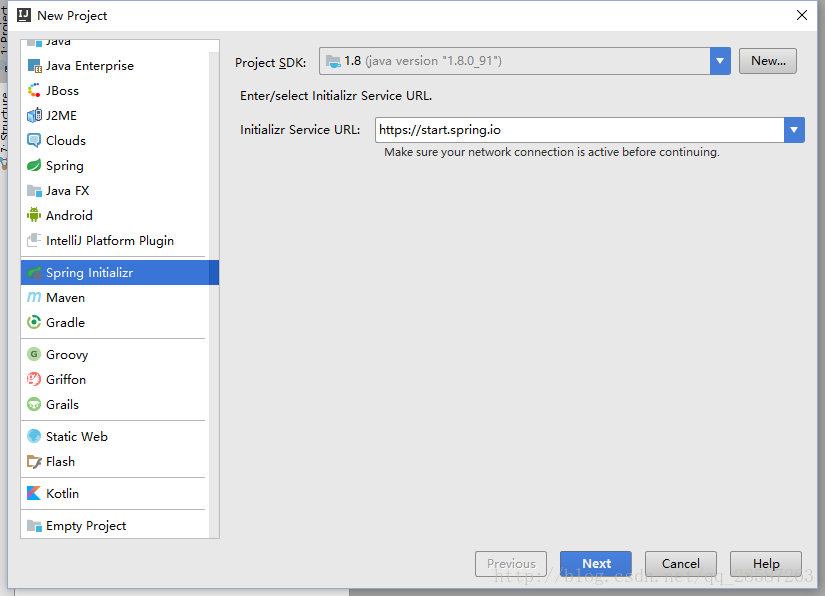Click the Grails green icon

[34, 405]
